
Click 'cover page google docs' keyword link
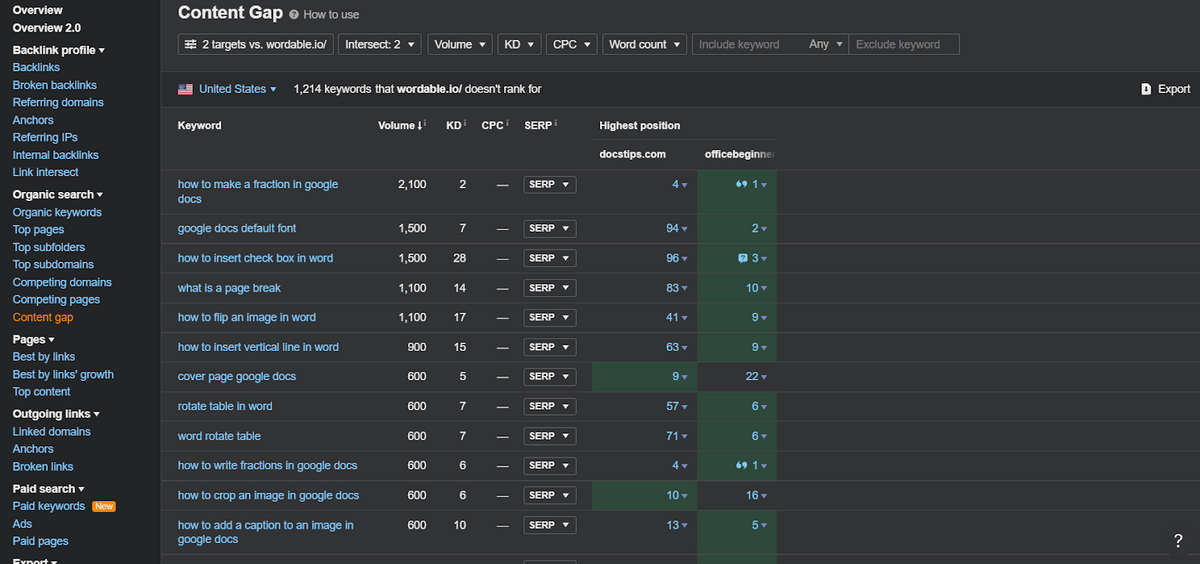[236, 377]
